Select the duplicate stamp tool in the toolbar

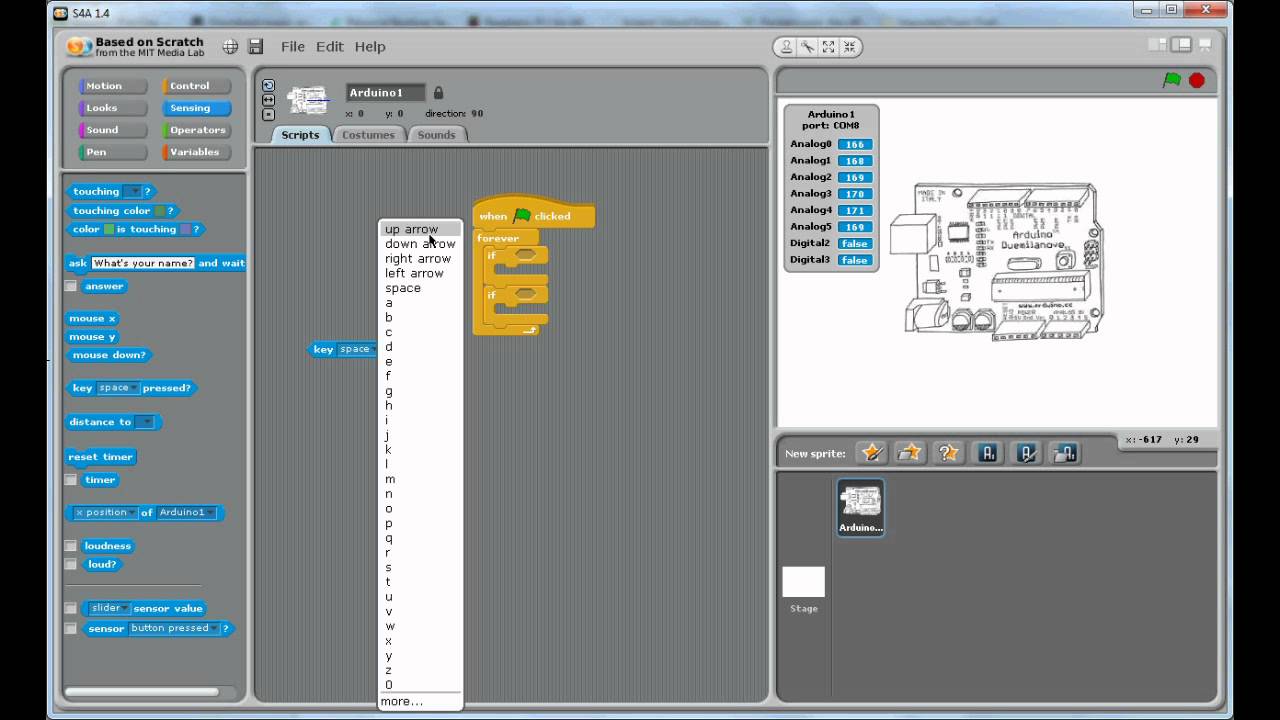pyautogui.click(x=787, y=47)
